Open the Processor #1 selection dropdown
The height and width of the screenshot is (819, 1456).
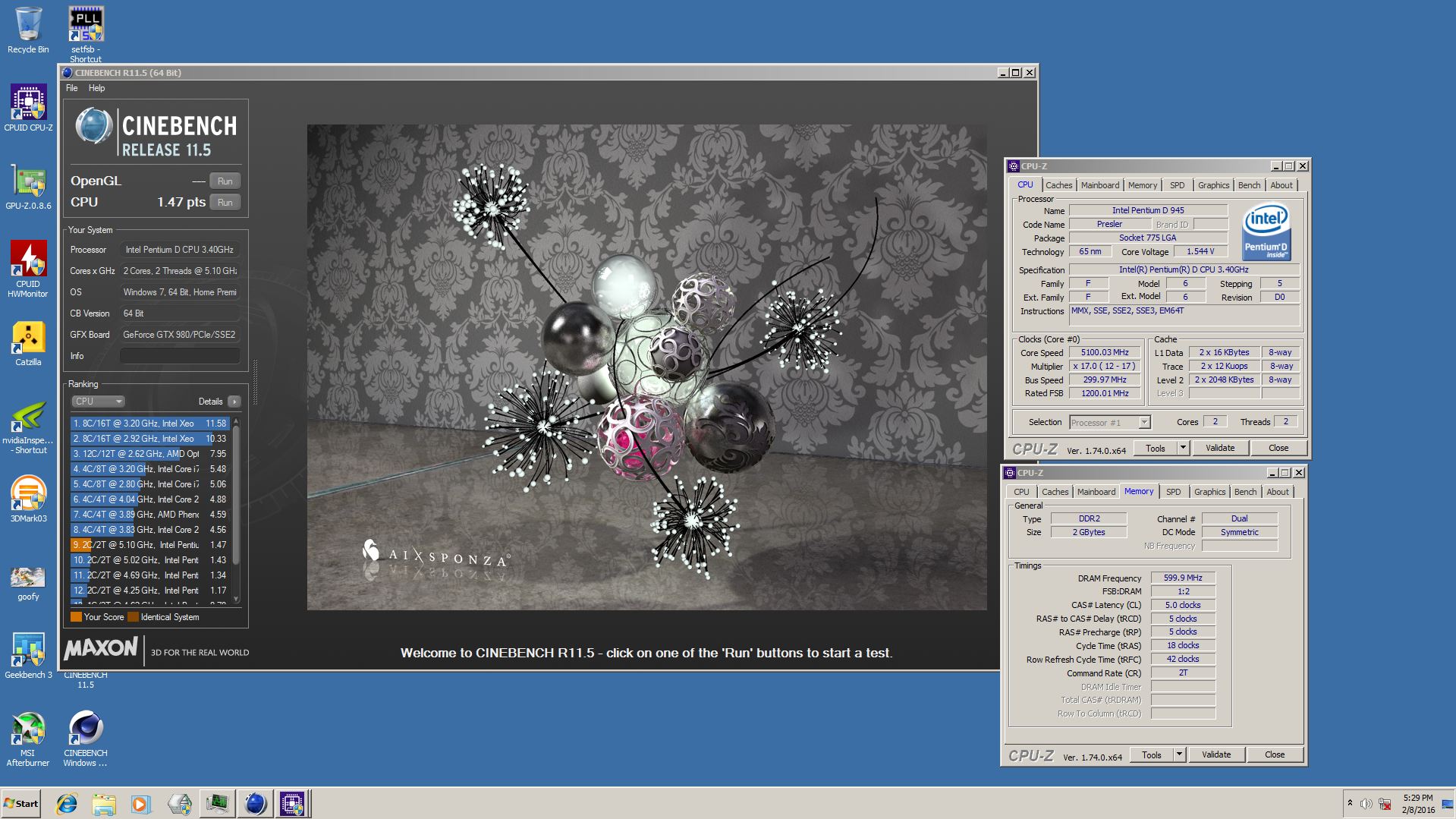[1110, 423]
